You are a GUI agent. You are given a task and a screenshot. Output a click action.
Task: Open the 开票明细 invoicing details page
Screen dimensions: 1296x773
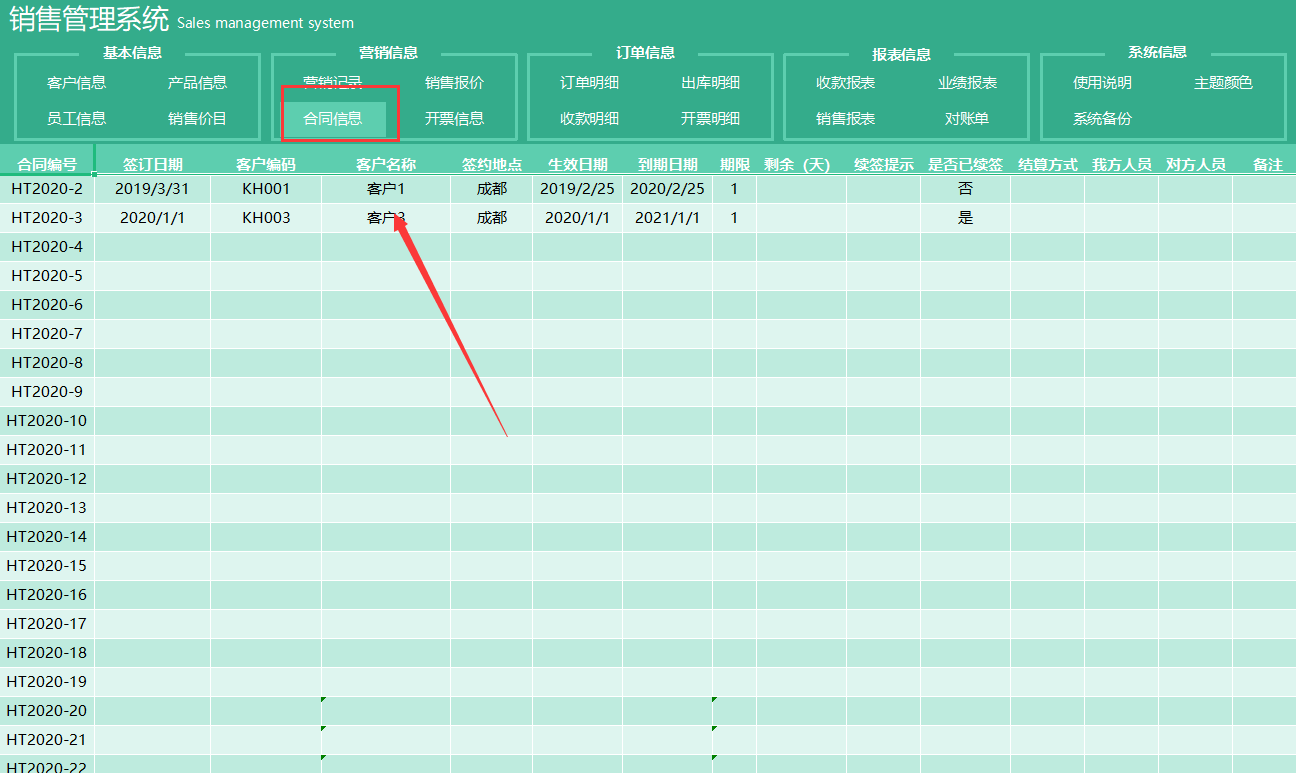click(x=709, y=117)
